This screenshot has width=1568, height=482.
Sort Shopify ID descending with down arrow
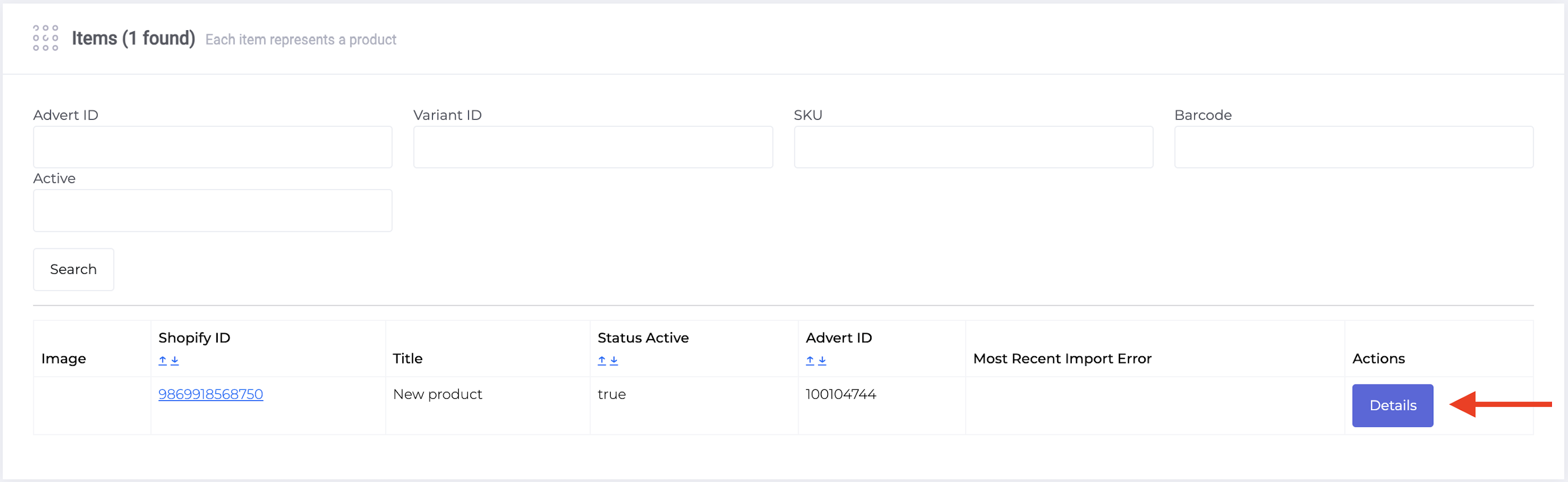point(175,360)
